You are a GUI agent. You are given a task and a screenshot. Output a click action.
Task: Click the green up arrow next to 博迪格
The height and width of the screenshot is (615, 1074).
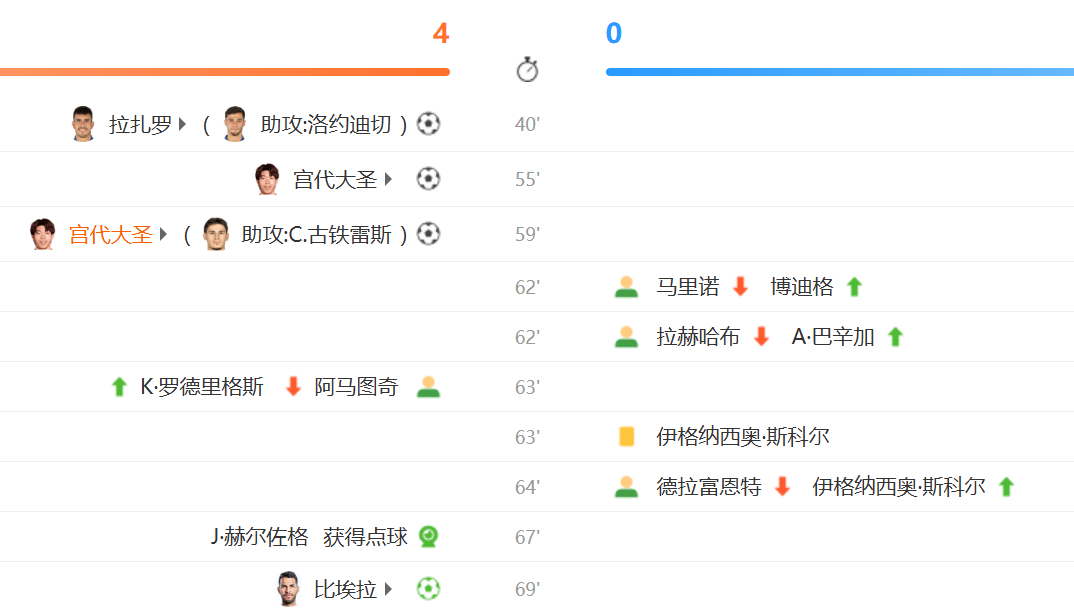854,286
